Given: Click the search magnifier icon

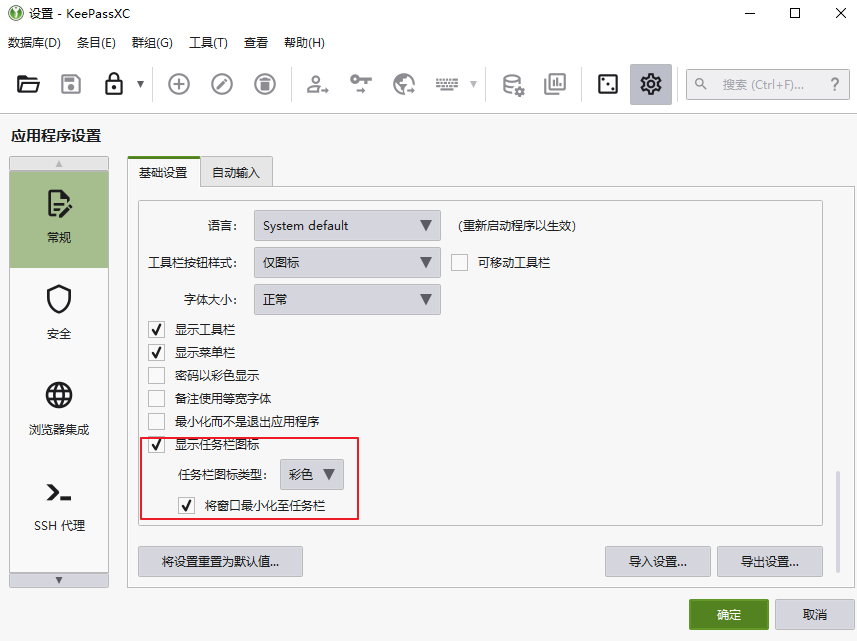Looking at the screenshot, I should click(700, 84).
